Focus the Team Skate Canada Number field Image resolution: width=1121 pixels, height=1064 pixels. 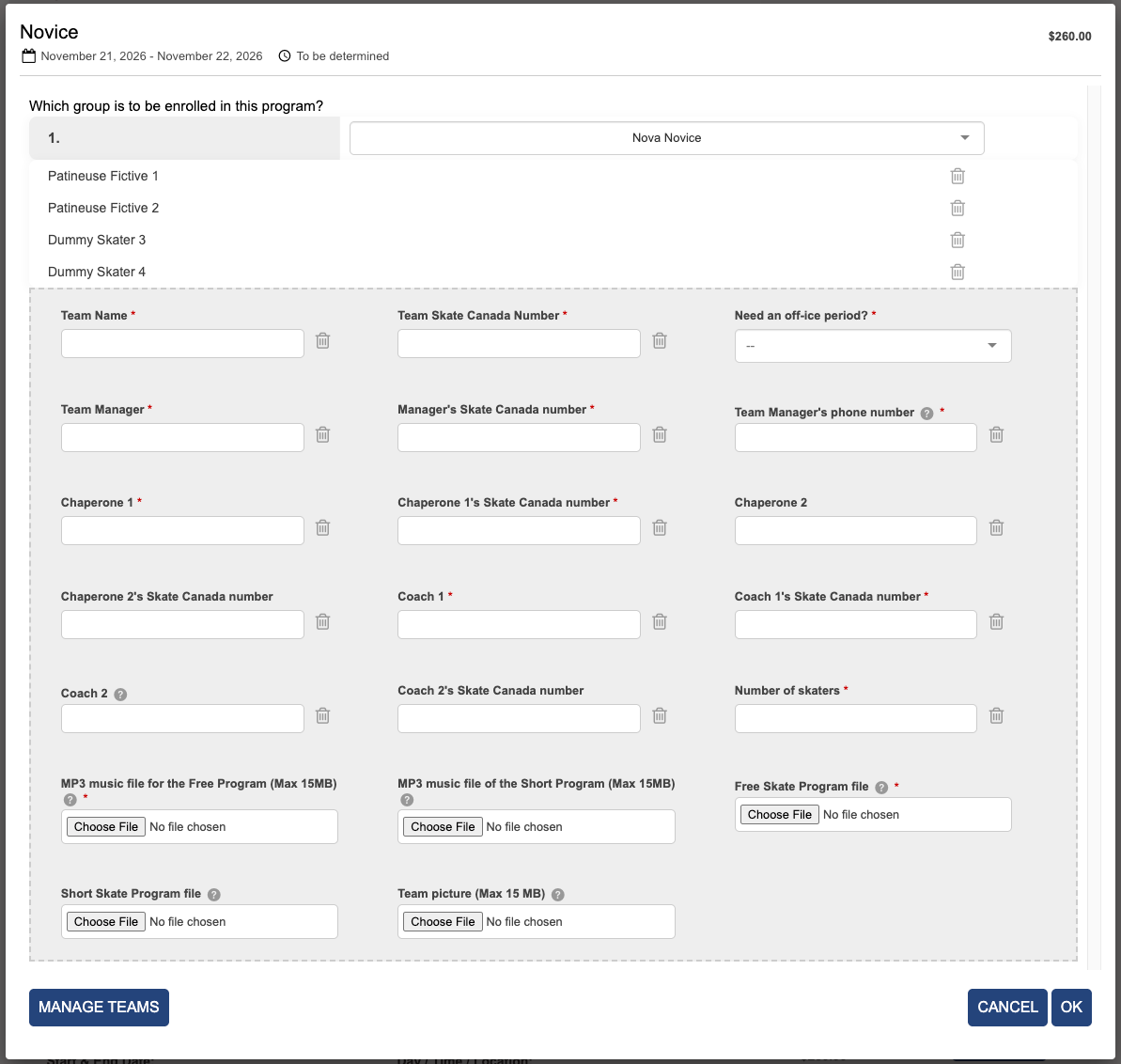point(519,344)
